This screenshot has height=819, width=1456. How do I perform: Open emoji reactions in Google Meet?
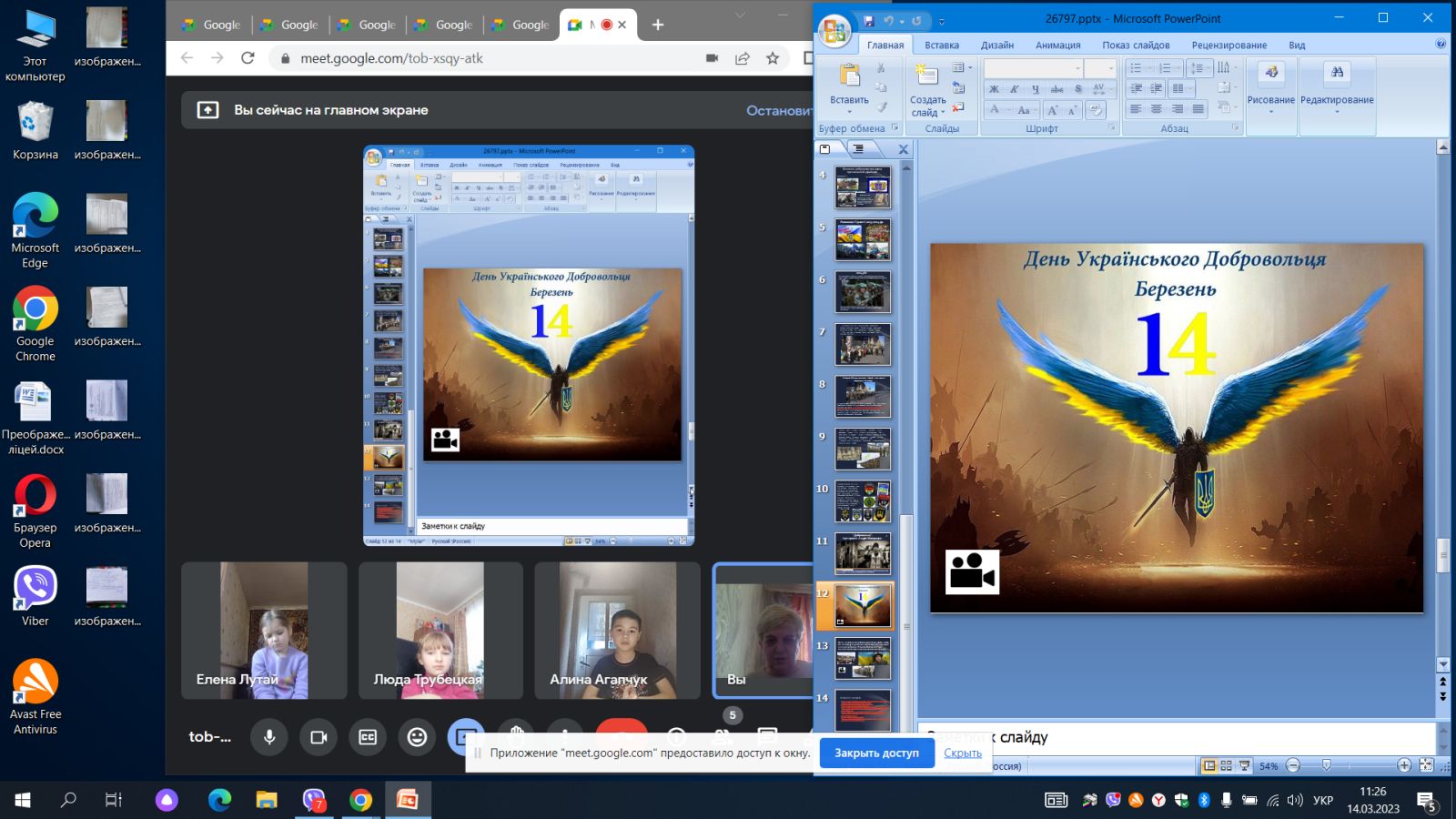[x=417, y=737]
